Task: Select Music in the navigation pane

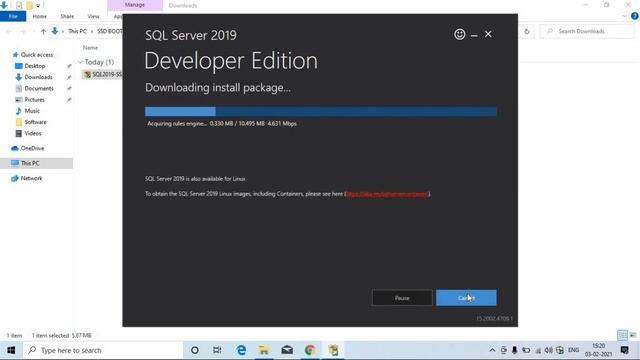Action: tap(32, 111)
